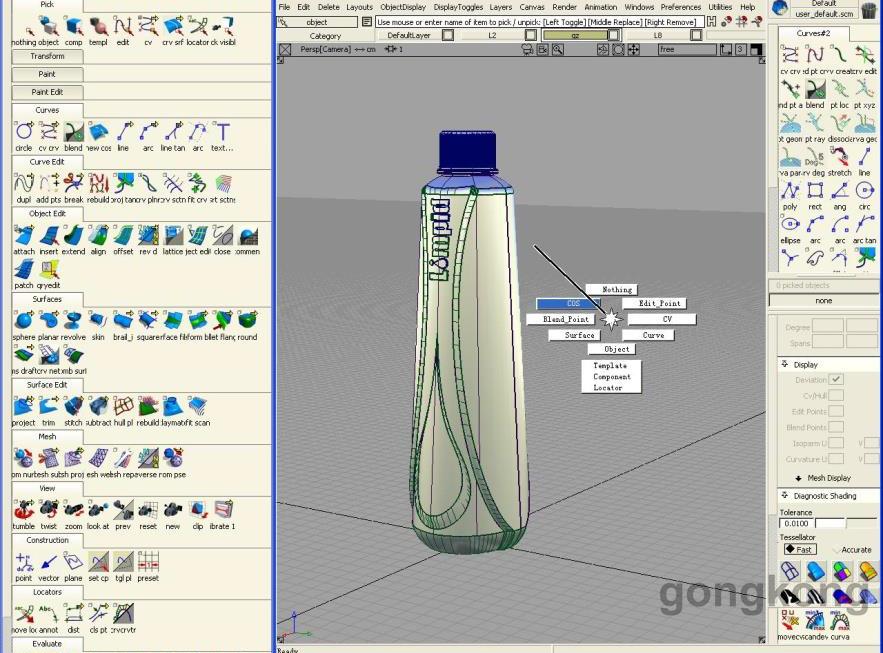Select the skin surface tool
Image resolution: width=883 pixels, height=653 pixels.
tap(98, 321)
